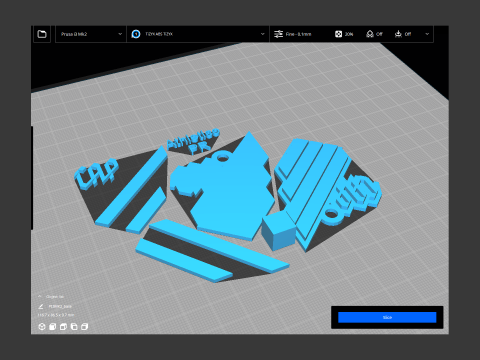Expand the material selector chevron
Image resolution: width=480 pixels, height=360 pixels.
262,34
